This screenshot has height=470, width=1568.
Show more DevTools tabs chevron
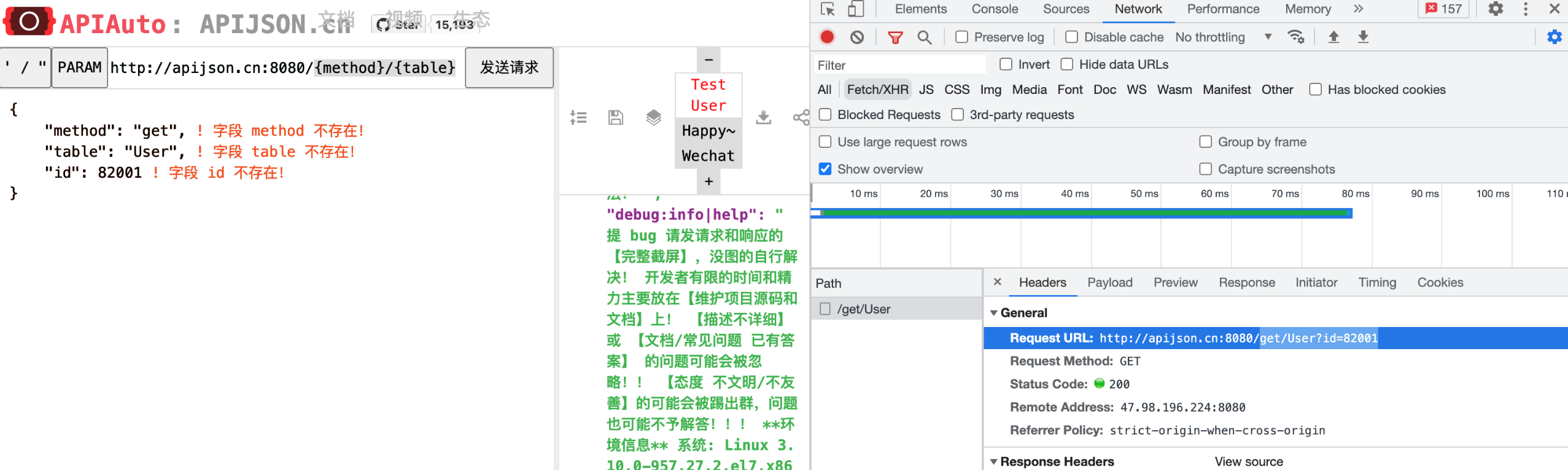pos(1359,9)
